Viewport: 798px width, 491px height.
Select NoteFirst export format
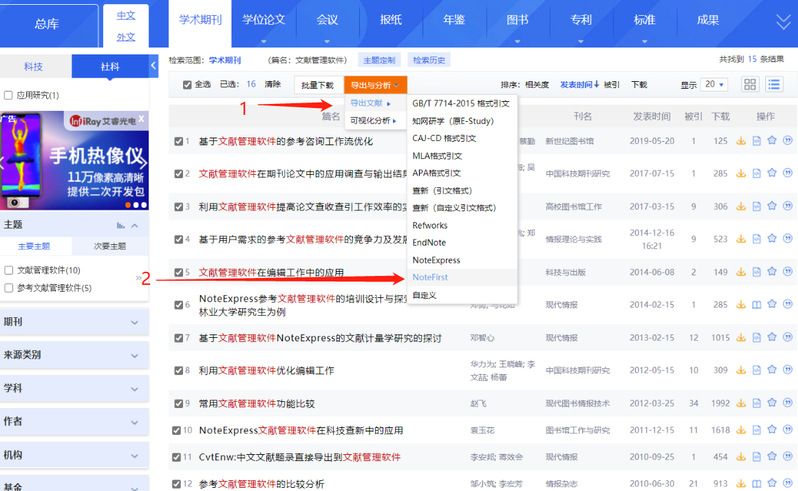coord(435,277)
